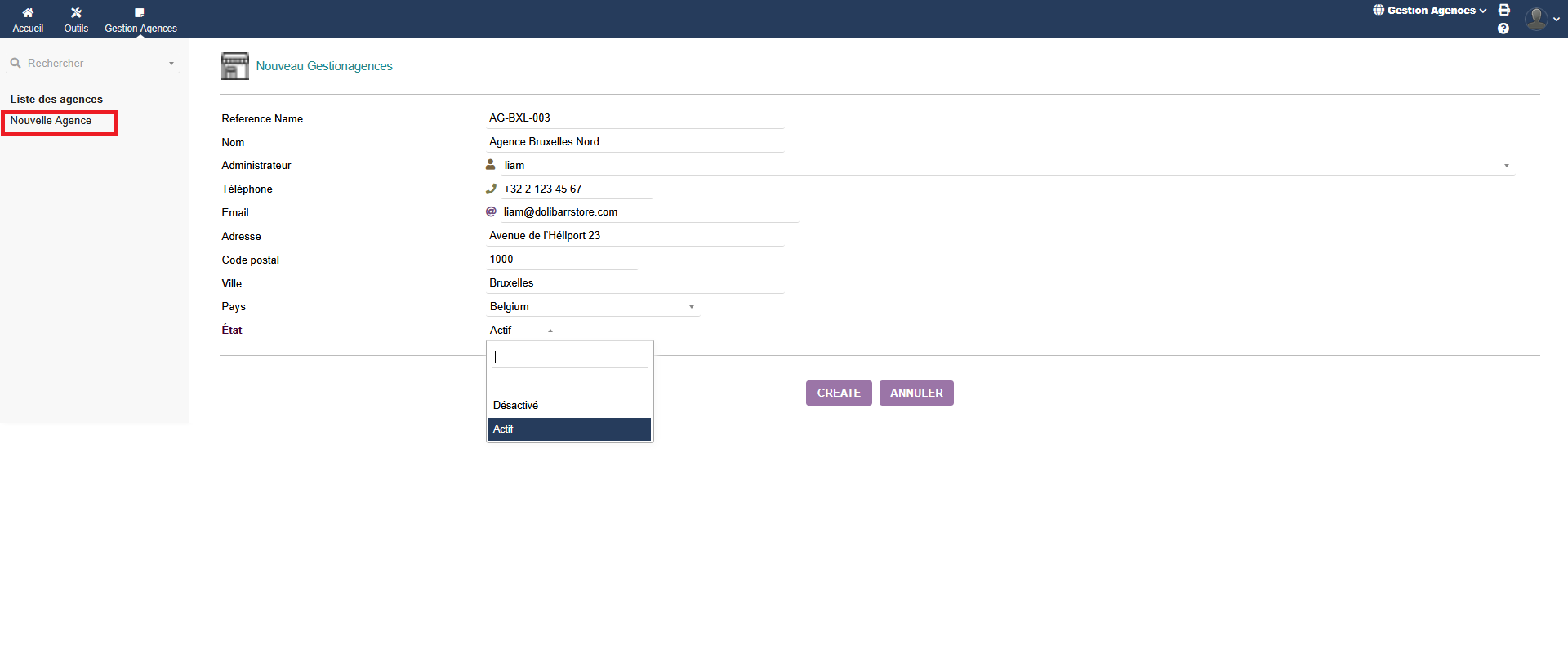
Task: Click the Gestion Agences module icon
Action: tap(140, 13)
